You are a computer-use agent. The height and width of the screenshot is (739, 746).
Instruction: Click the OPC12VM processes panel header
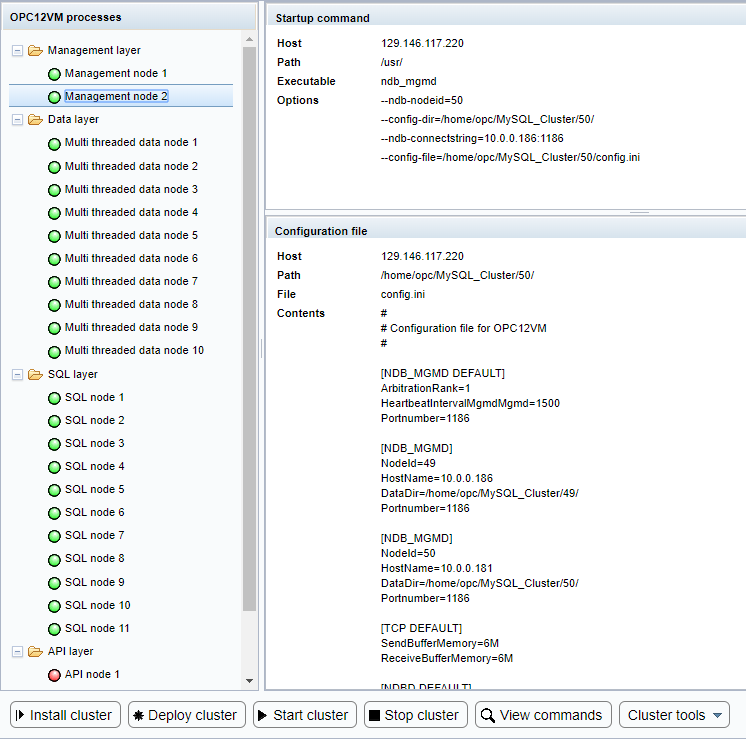tap(129, 18)
